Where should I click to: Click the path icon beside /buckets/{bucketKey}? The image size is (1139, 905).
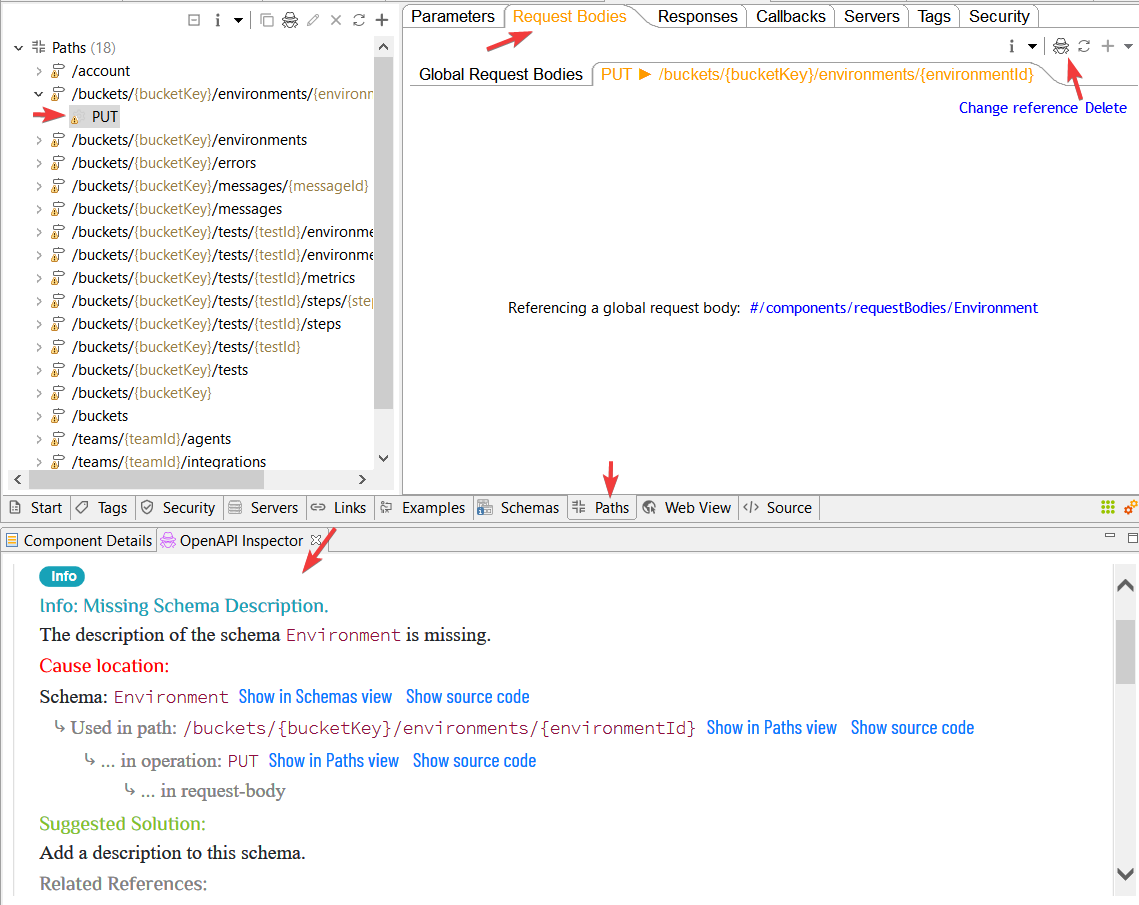click(x=58, y=393)
